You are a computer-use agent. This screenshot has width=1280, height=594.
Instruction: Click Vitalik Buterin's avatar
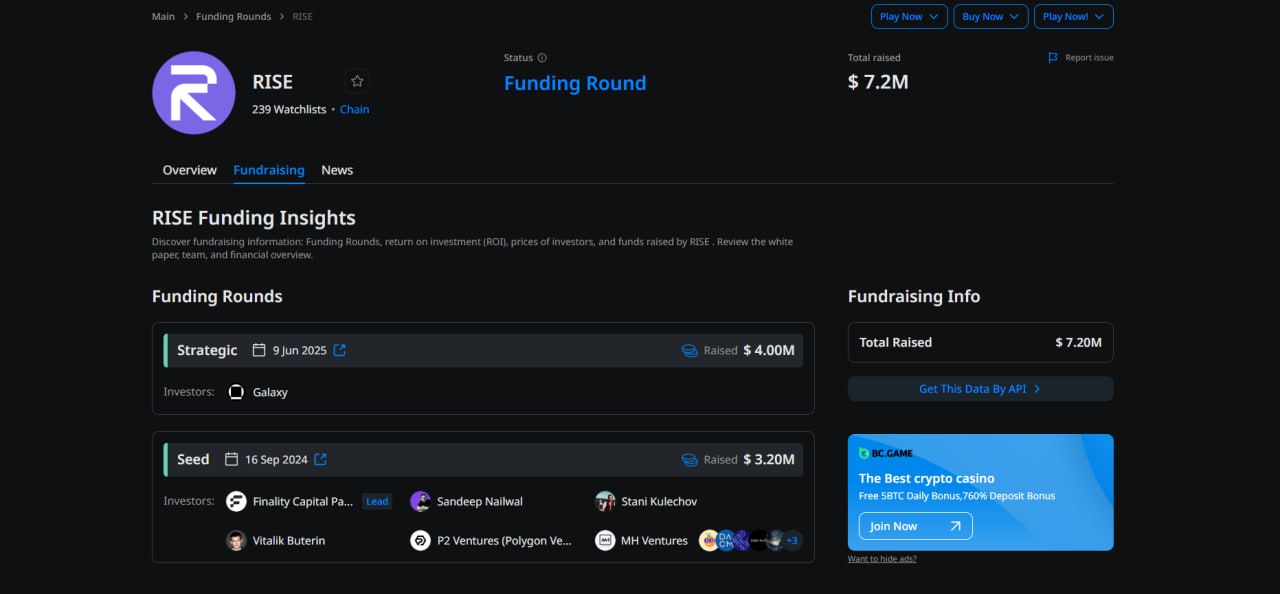[236, 540]
